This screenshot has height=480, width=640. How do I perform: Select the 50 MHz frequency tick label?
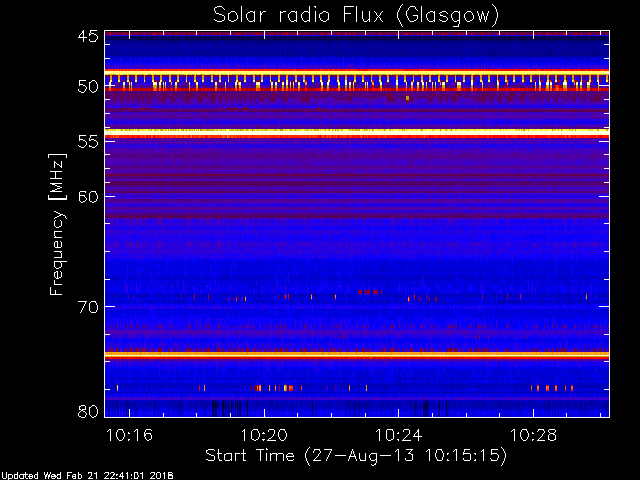87,87
